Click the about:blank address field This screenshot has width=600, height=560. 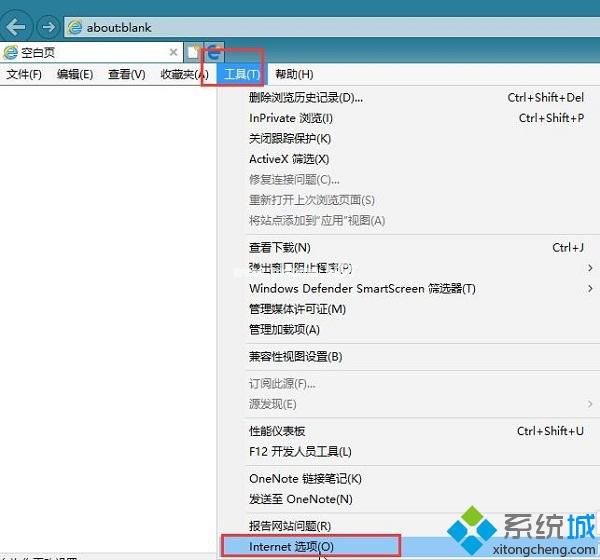click(x=331, y=27)
